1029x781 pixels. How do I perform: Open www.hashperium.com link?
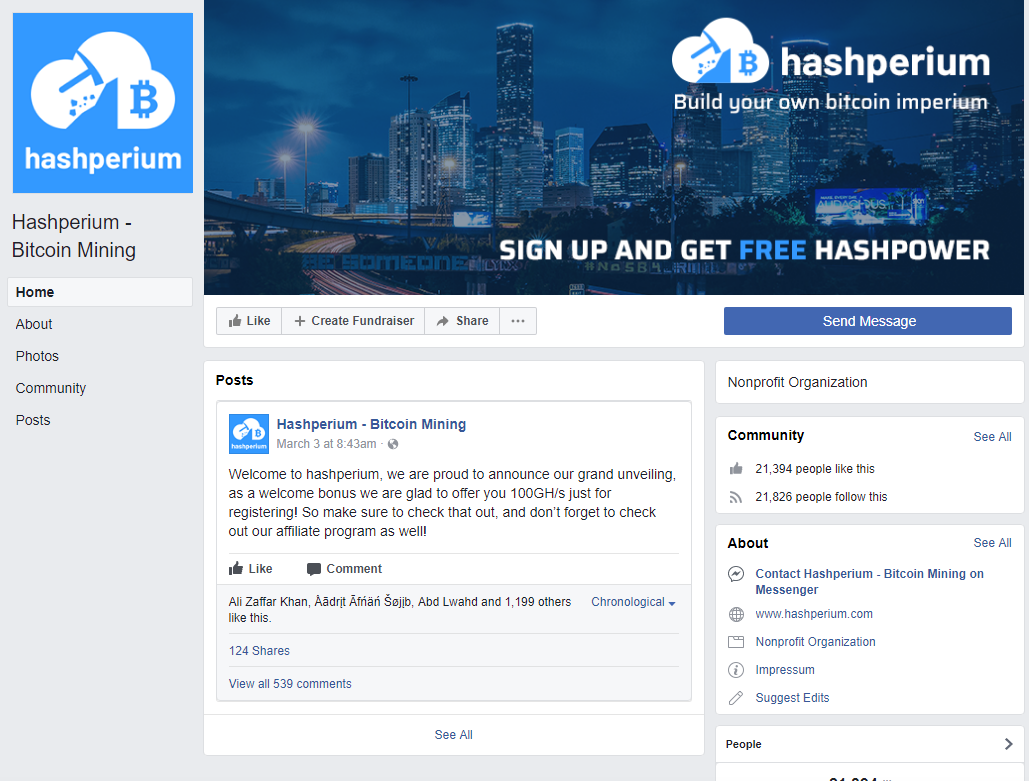(x=814, y=614)
